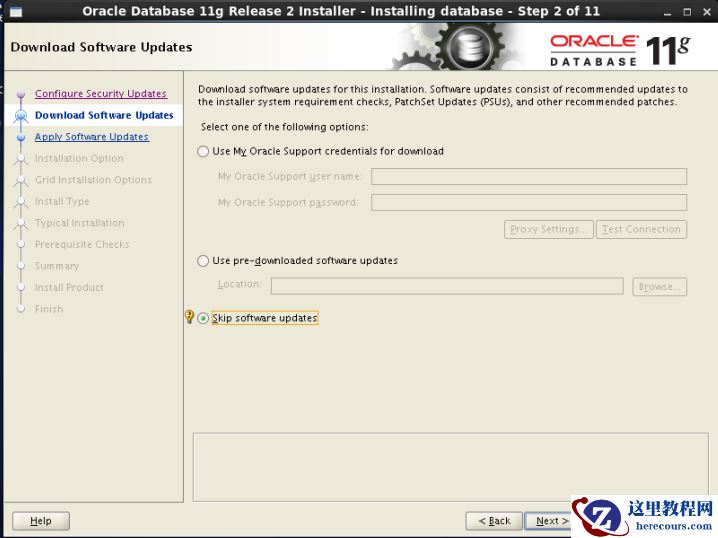Screen dimensions: 718x538
Task: Click the Select one of the following options text
Action: point(284,127)
